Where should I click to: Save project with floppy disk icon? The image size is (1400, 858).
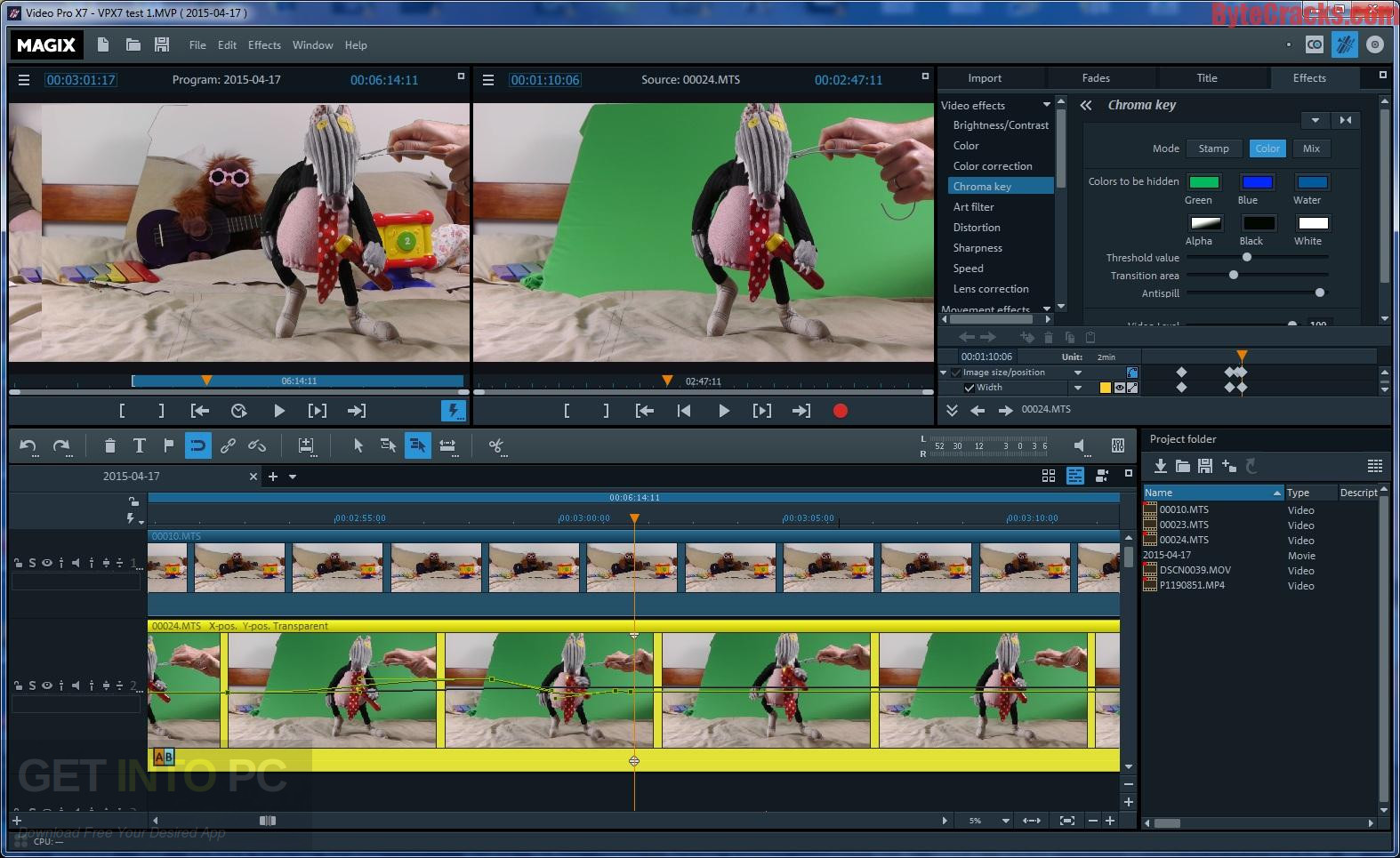coord(161,44)
